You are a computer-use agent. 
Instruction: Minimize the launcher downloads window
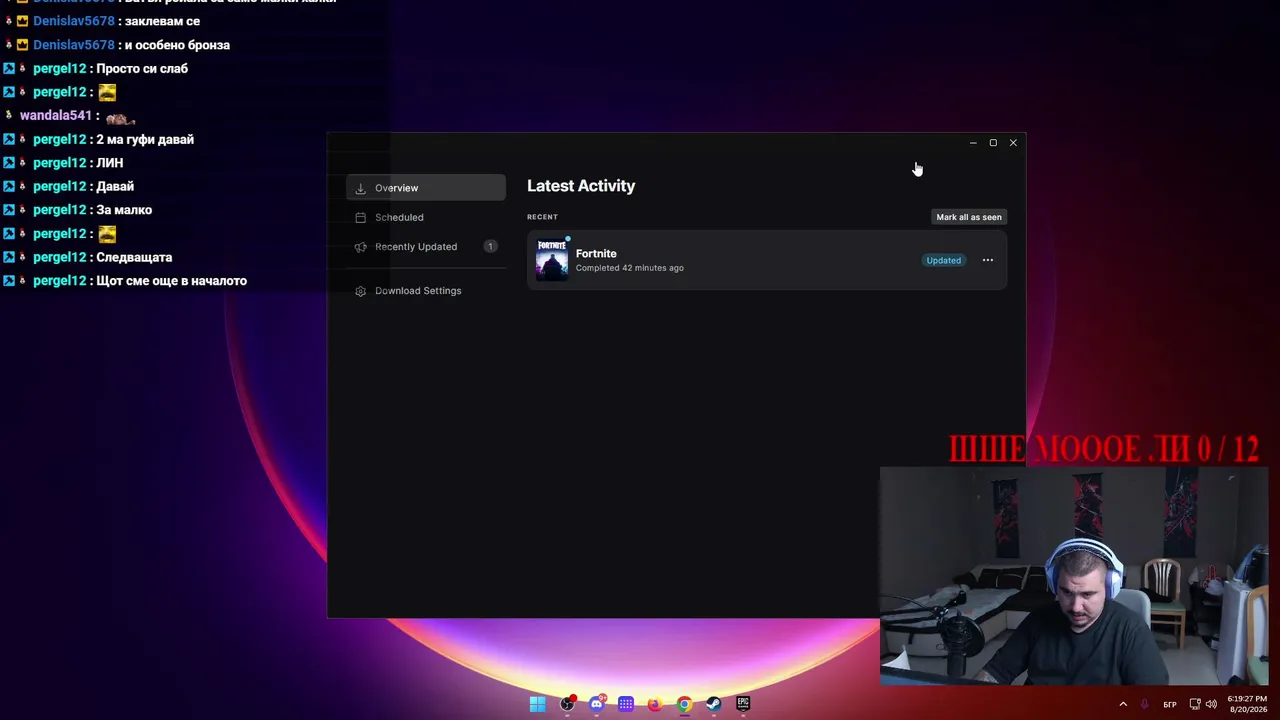click(973, 143)
